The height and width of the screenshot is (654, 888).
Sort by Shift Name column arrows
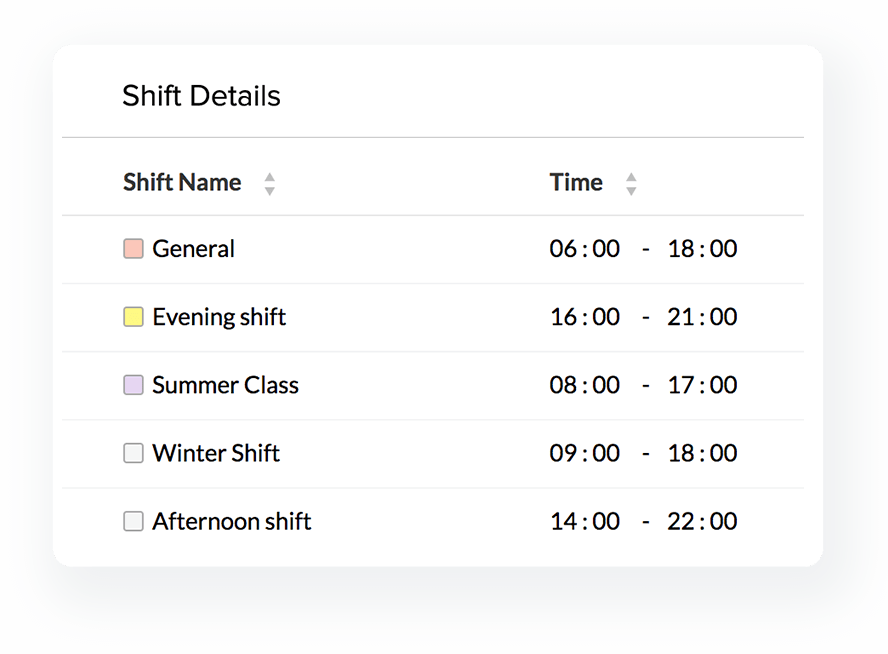(x=269, y=183)
